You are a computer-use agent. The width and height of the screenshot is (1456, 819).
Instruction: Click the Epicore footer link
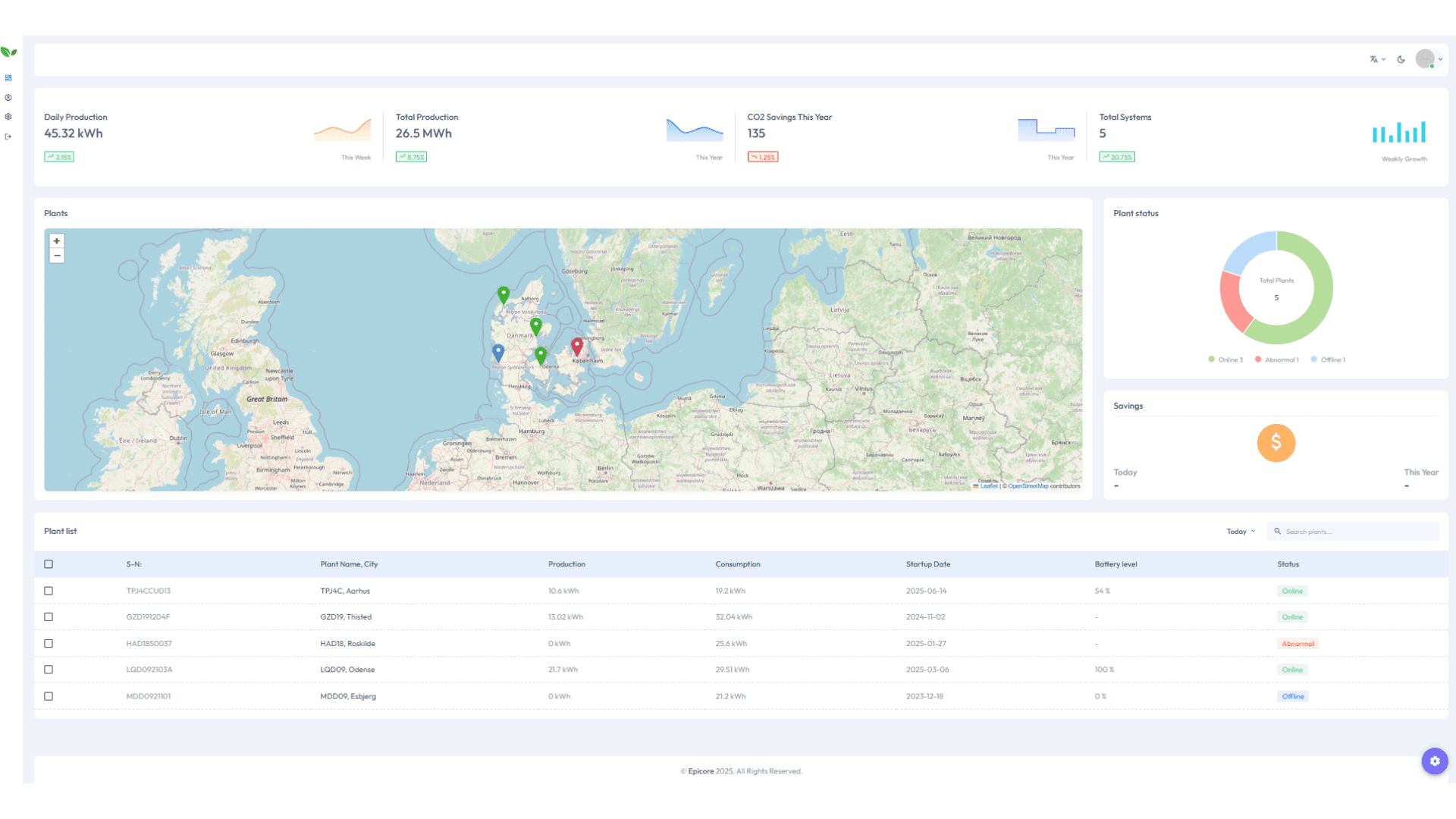pyautogui.click(x=701, y=771)
